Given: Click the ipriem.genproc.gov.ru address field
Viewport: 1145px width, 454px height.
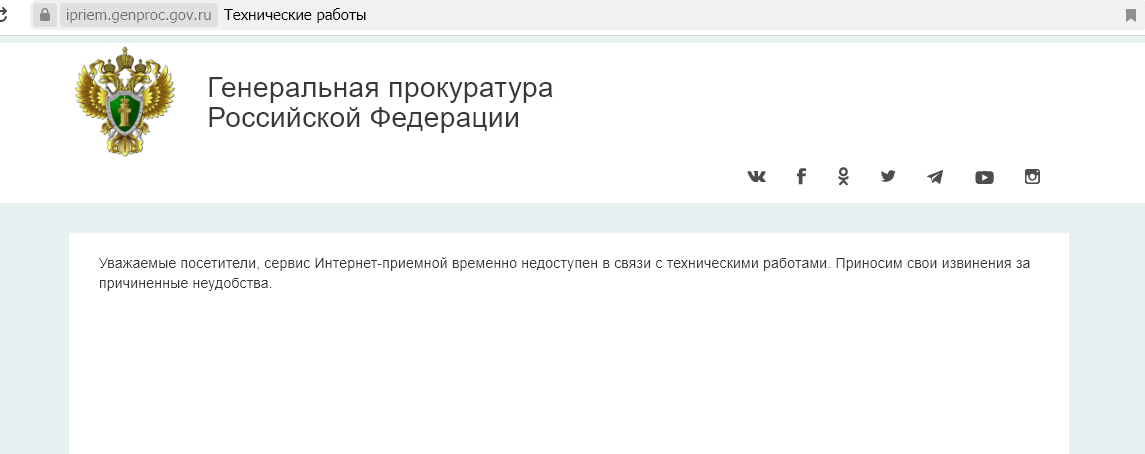Looking at the screenshot, I should pyautogui.click(x=139, y=15).
